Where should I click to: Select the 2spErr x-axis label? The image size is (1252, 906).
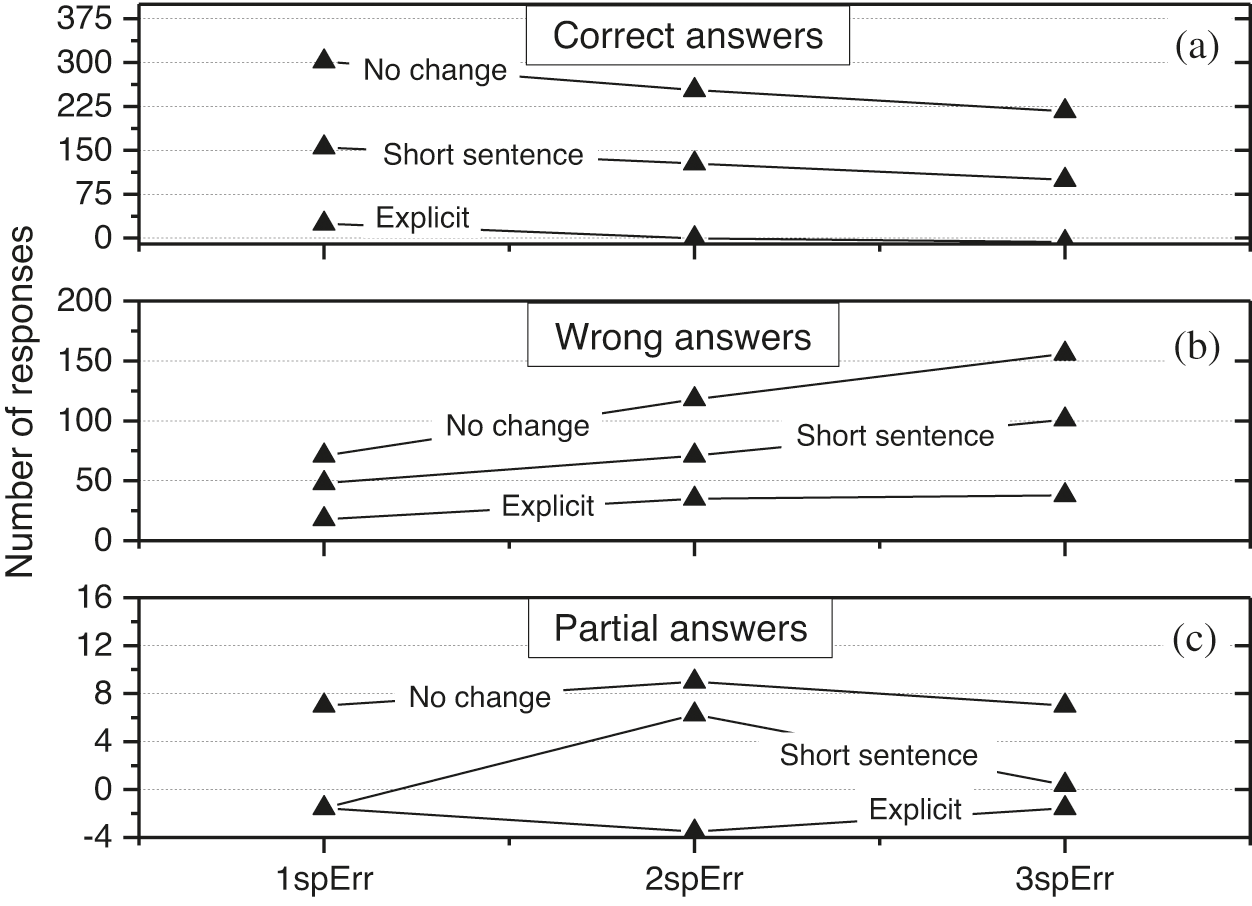[x=695, y=880]
